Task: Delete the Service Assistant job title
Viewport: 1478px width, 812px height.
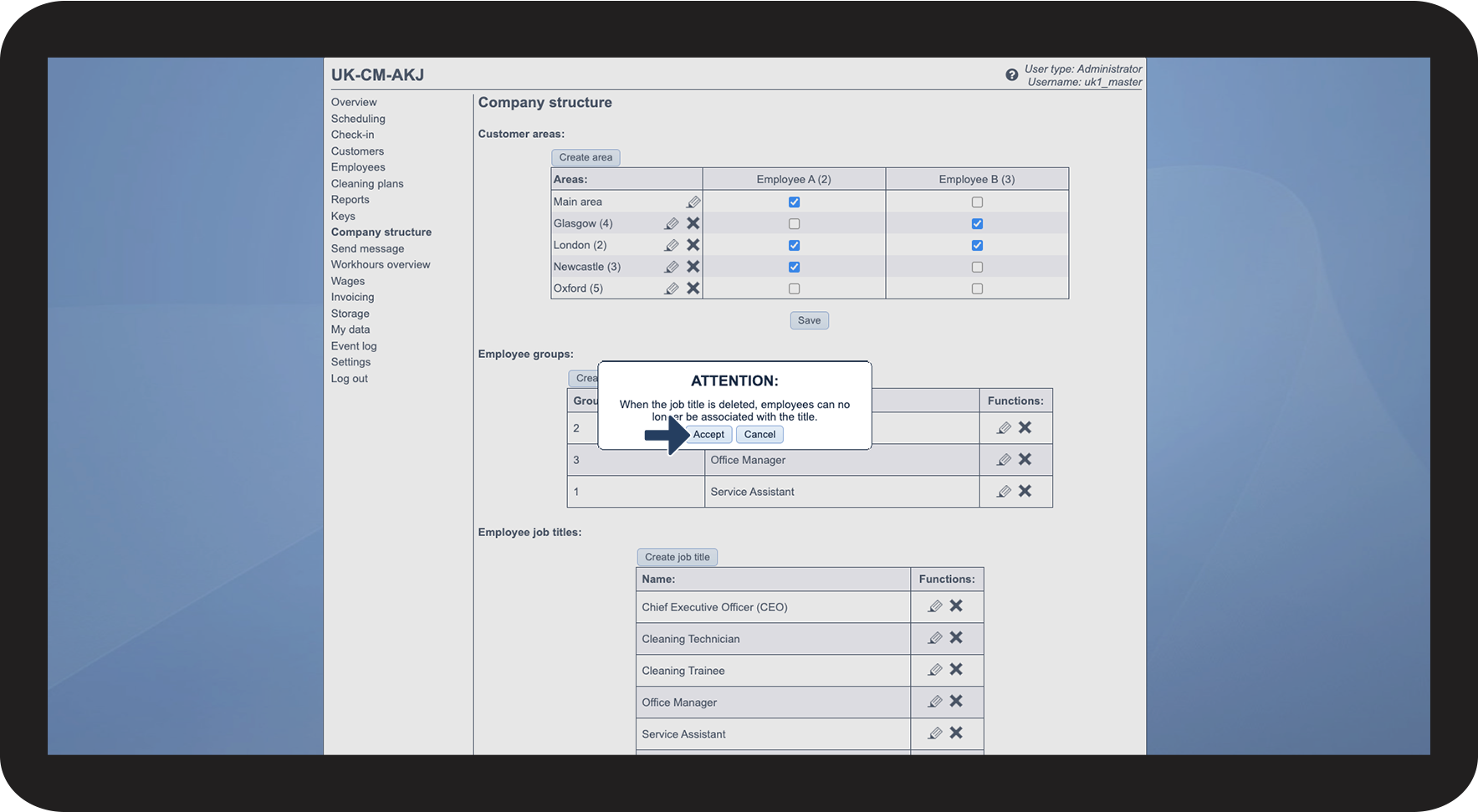Action: click(956, 733)
